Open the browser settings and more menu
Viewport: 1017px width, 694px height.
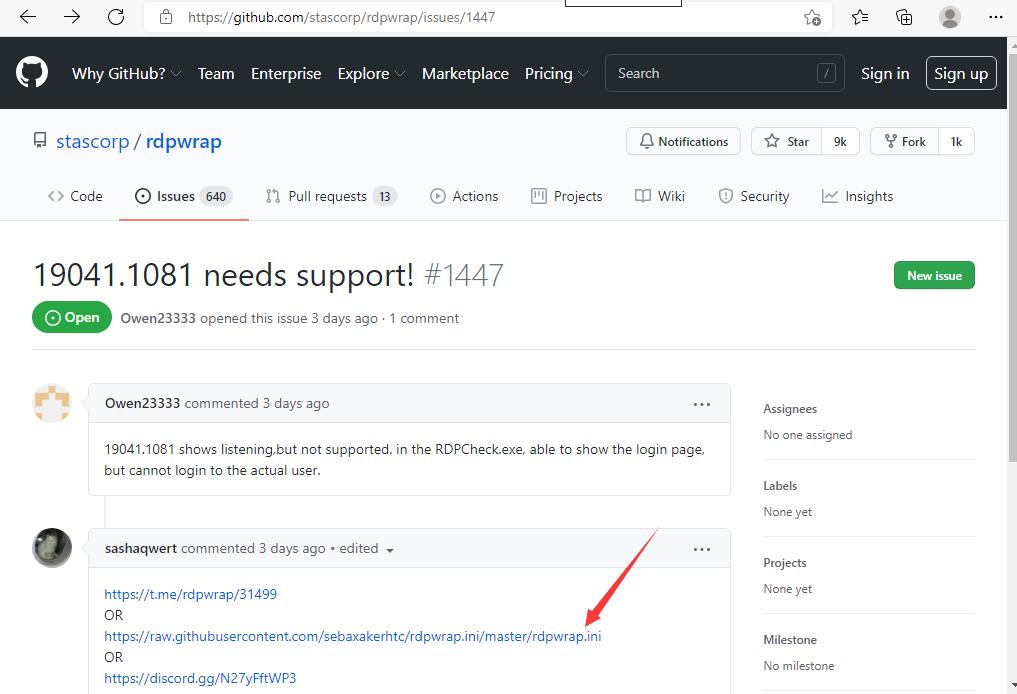pyautogui.click(x=996, y=17)
